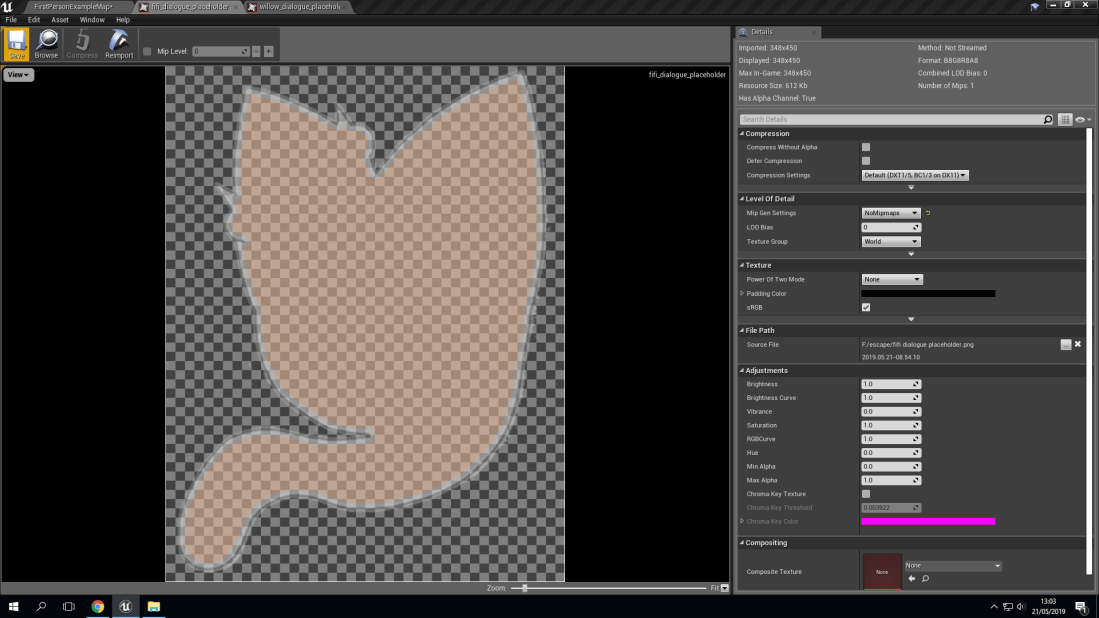Expand the Padding Color property
Image resolution: width=1099 pixels, height=618 pixels.
[742, 293]
